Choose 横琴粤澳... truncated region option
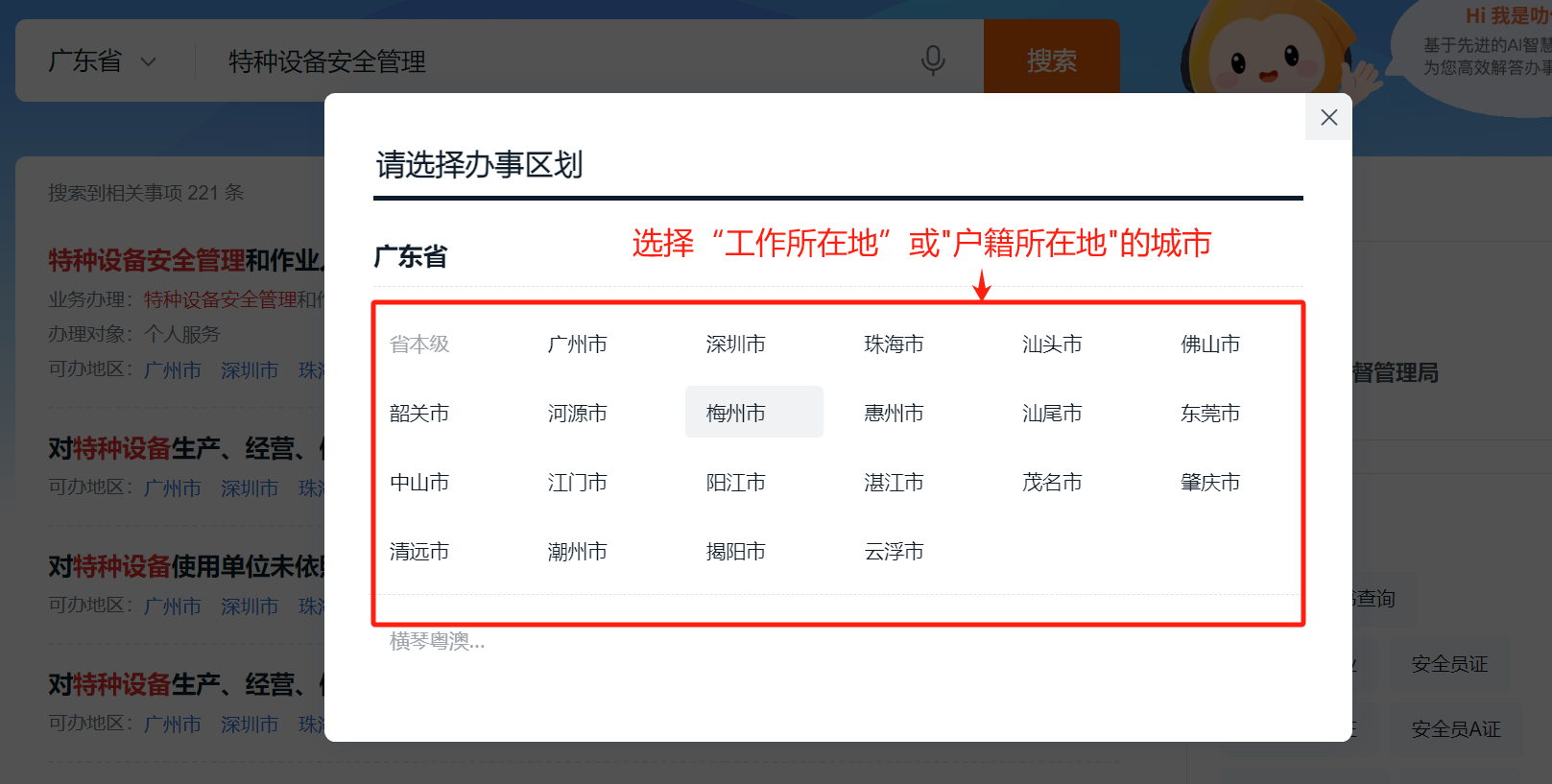Screen dimensions: 1552x784 (437, 641)
